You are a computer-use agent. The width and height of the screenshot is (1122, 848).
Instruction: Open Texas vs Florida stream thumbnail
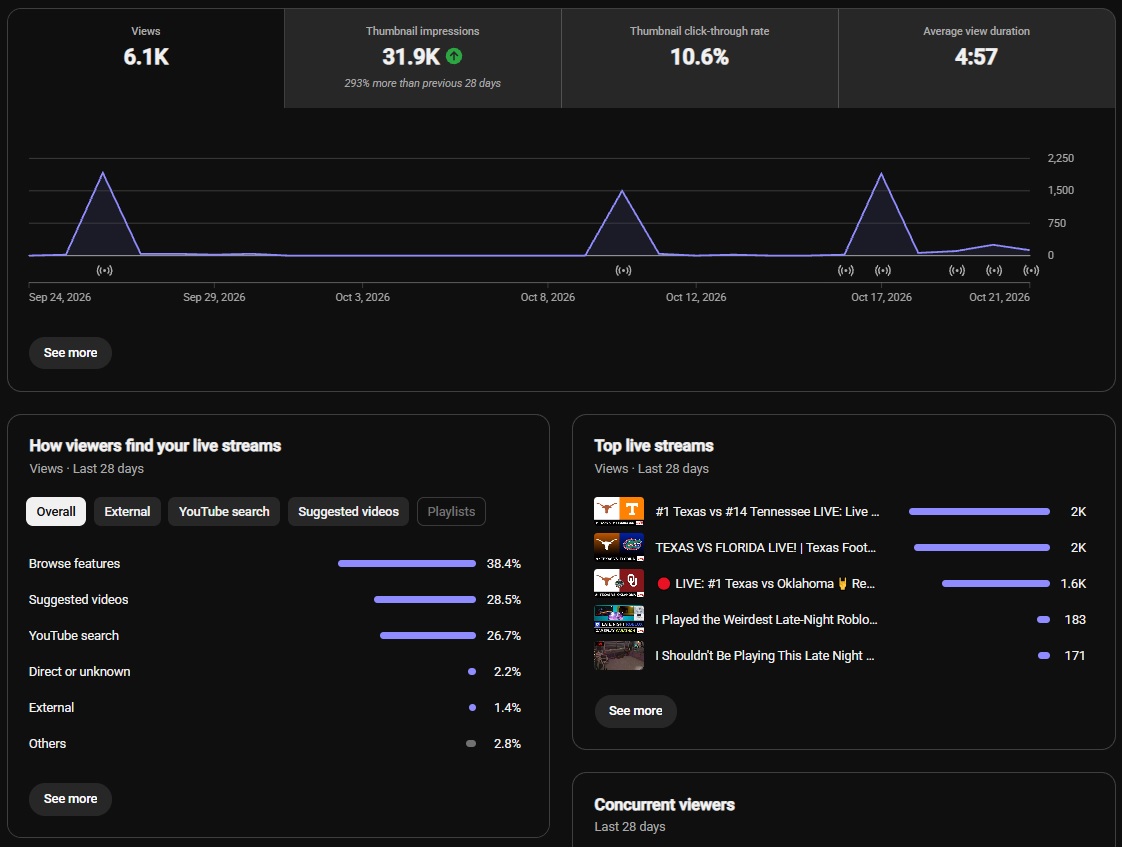click(619, 547)
